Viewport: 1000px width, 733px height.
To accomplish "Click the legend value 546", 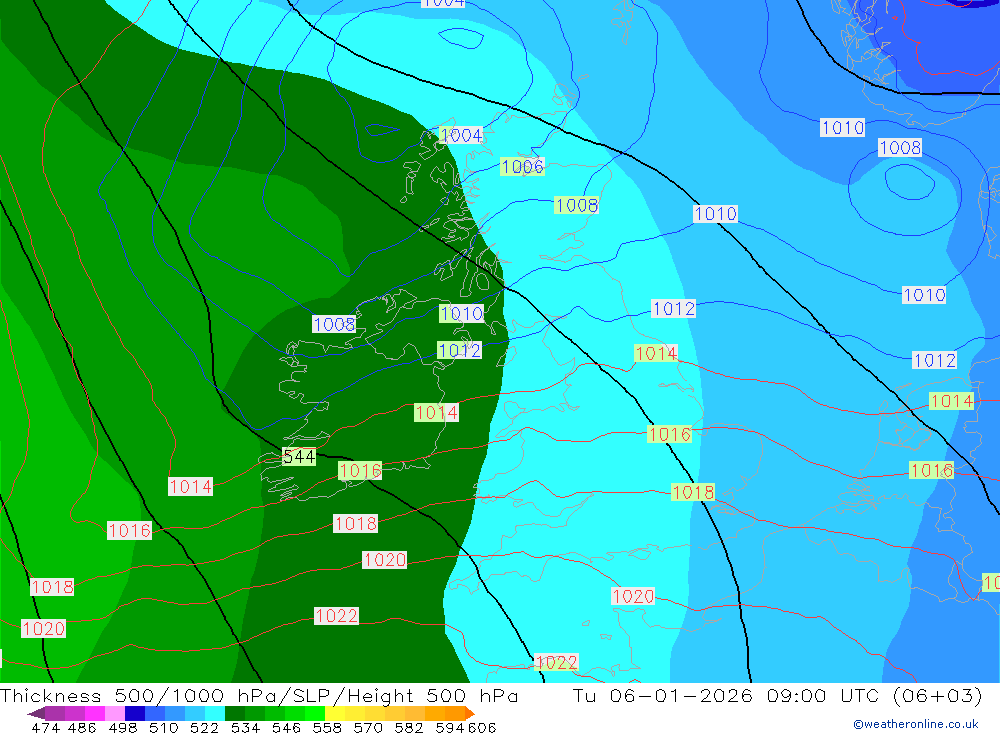I will (x=286, y=727).
